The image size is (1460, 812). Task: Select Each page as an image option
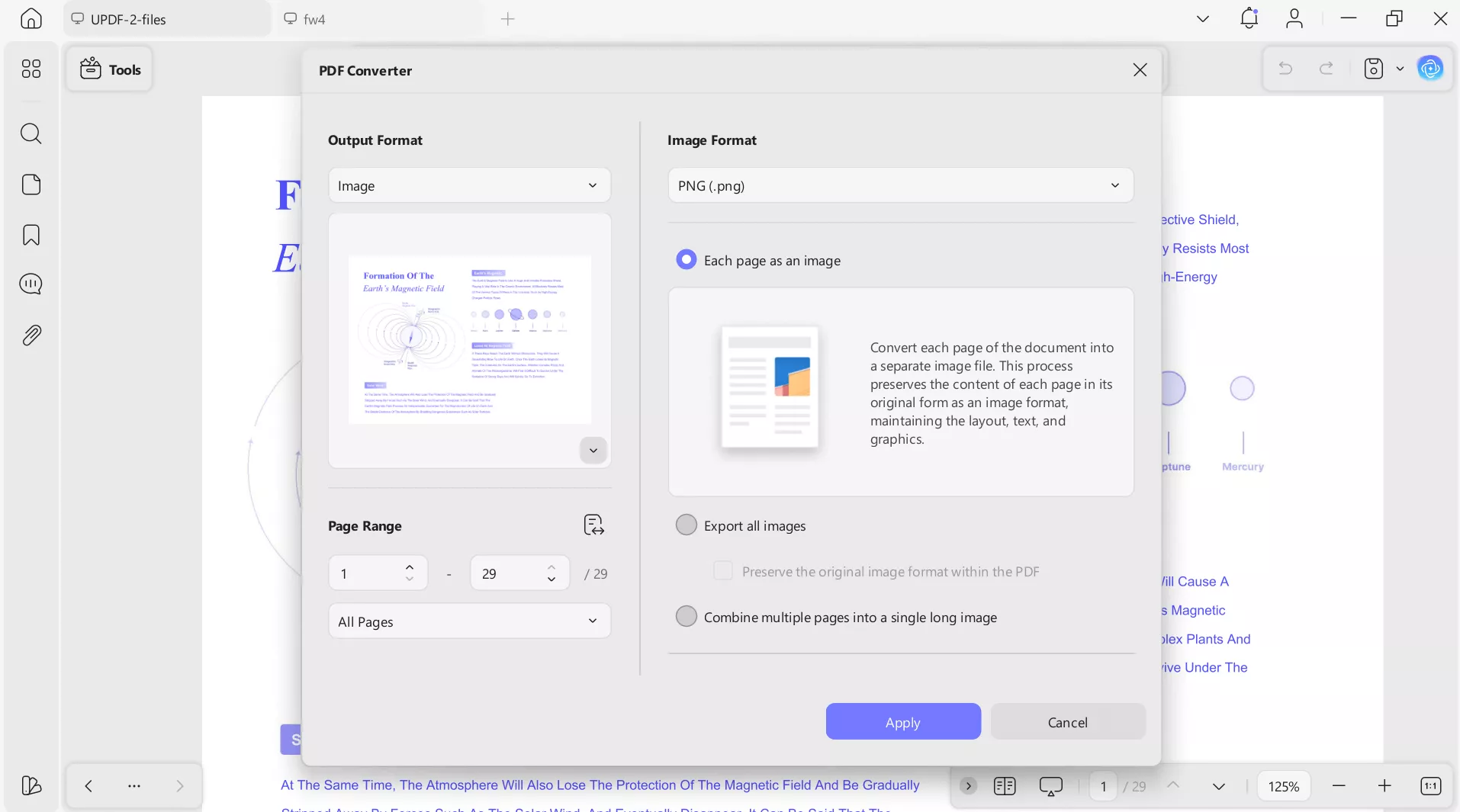pos(687,260)
